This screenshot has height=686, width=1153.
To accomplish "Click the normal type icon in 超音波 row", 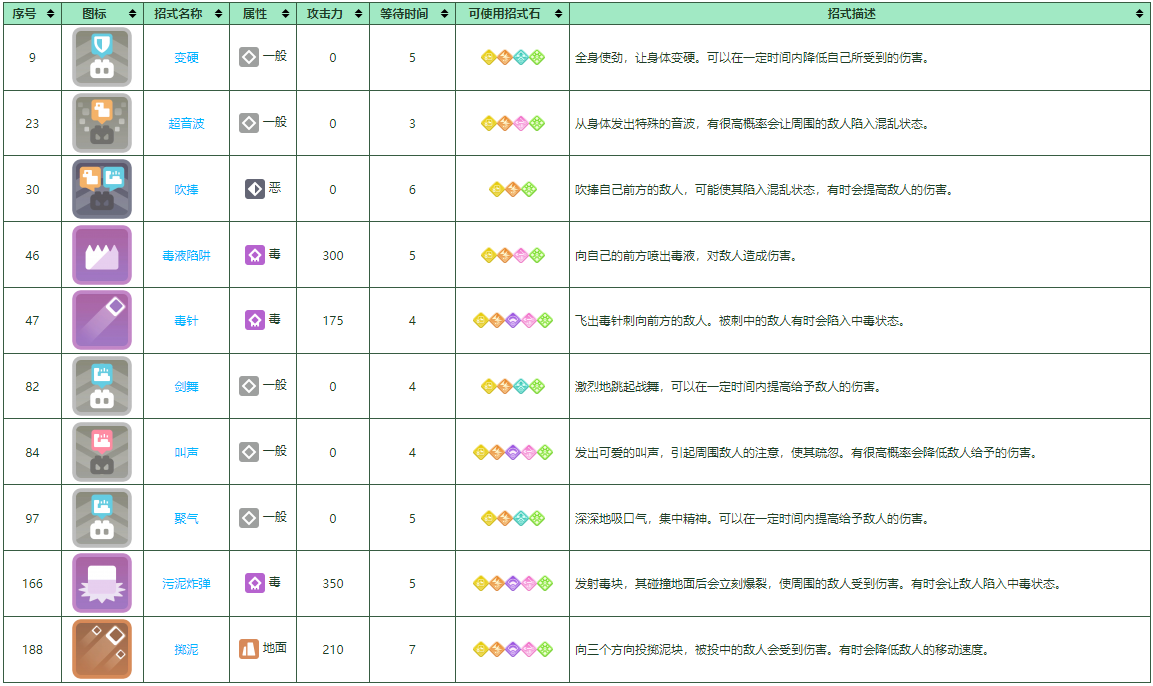I will [249, 123].
